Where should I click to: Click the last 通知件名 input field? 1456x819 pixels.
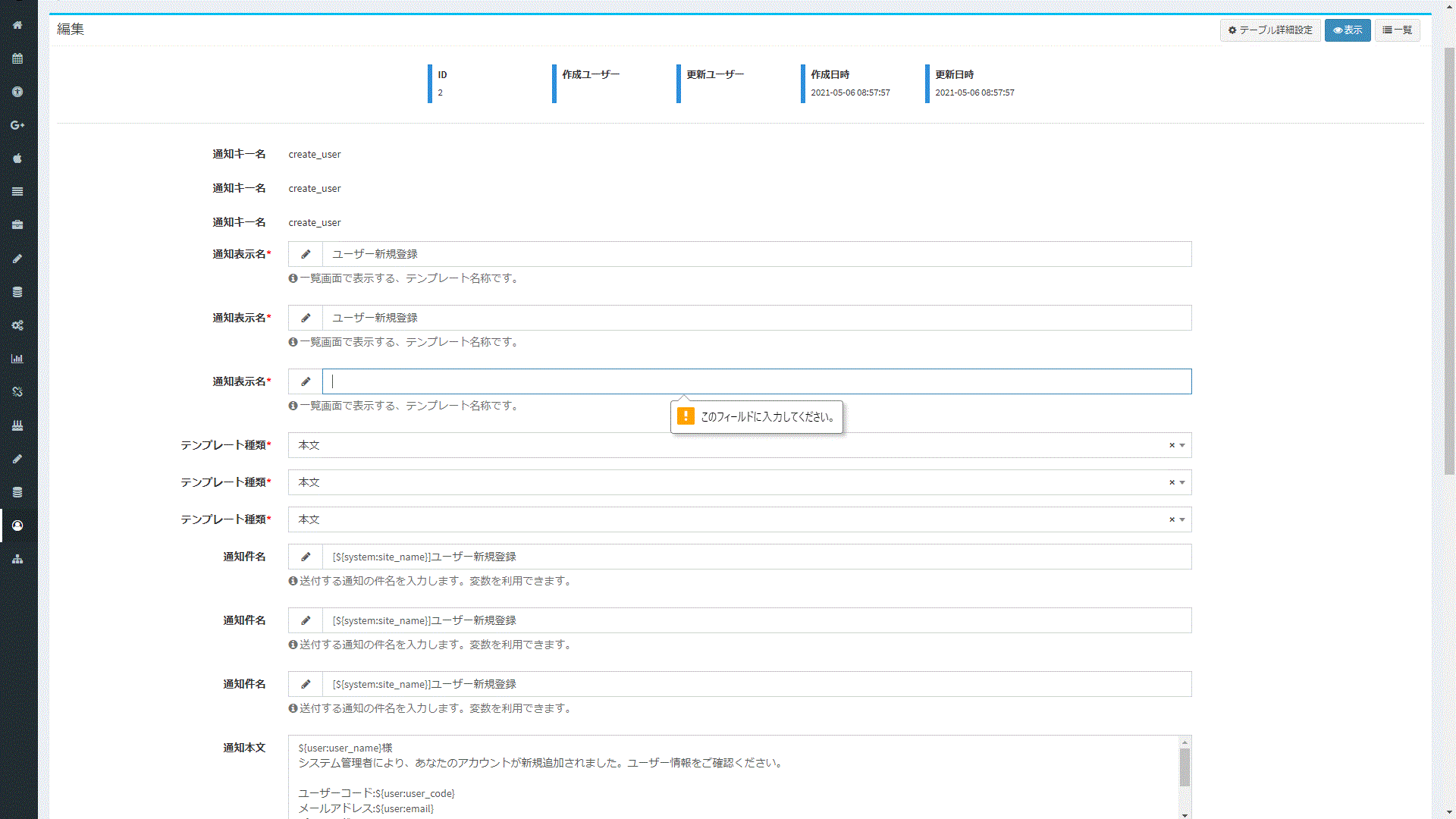tap(757, 684)
